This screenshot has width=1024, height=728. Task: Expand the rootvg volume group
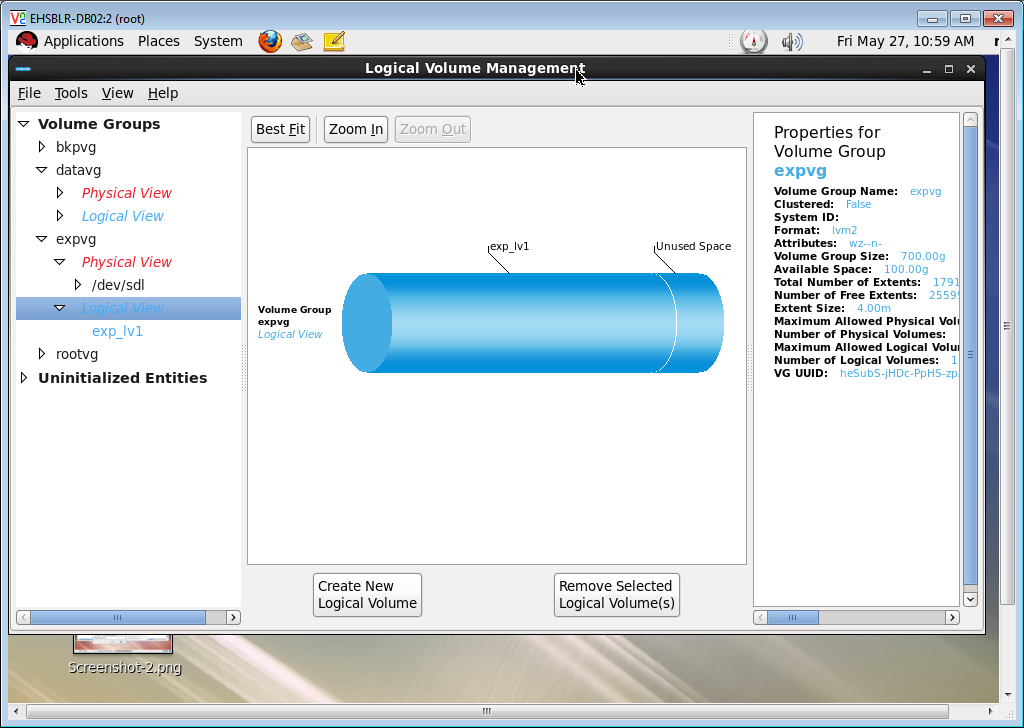point(42,354)
